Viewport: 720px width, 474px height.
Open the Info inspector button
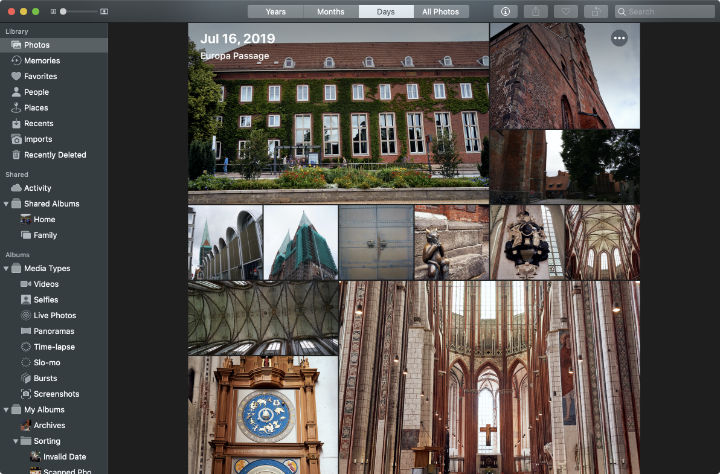click(508, 11)
